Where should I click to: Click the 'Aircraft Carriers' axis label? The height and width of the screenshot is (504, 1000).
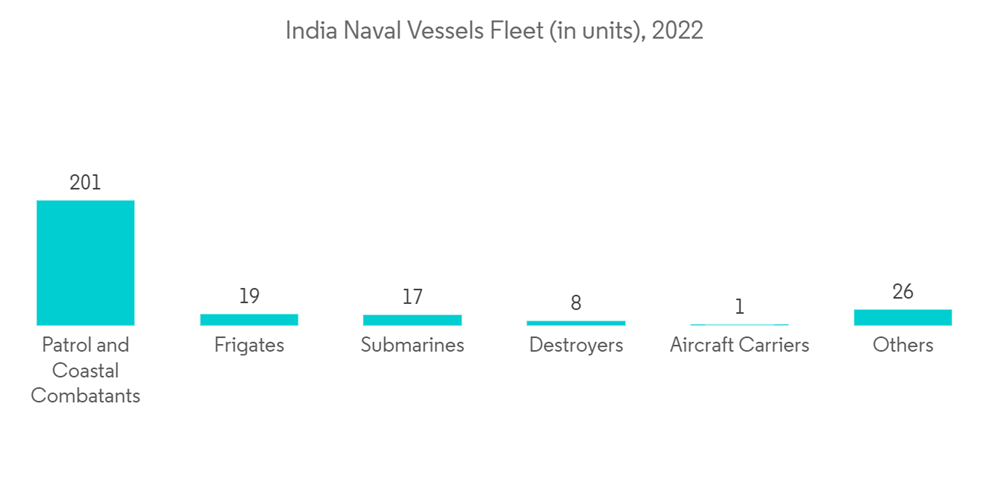click(x=739, y=346)
